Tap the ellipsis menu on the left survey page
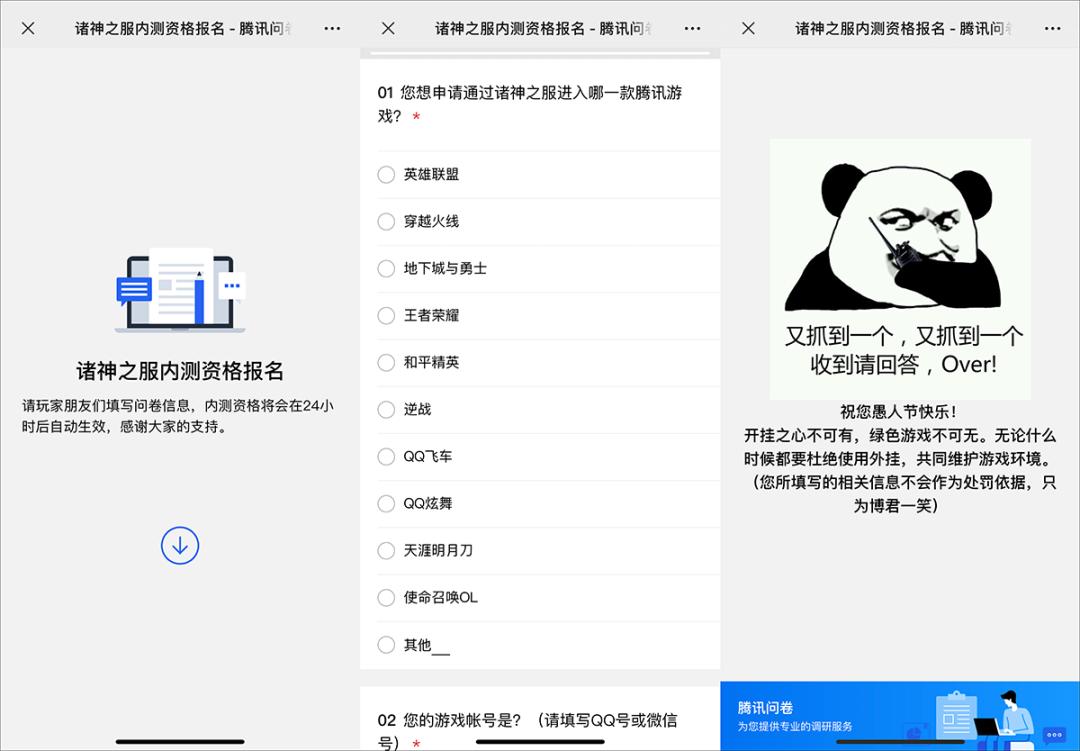Image resolution: width=1080 pixels, height=751 pixels. [331, 28]
